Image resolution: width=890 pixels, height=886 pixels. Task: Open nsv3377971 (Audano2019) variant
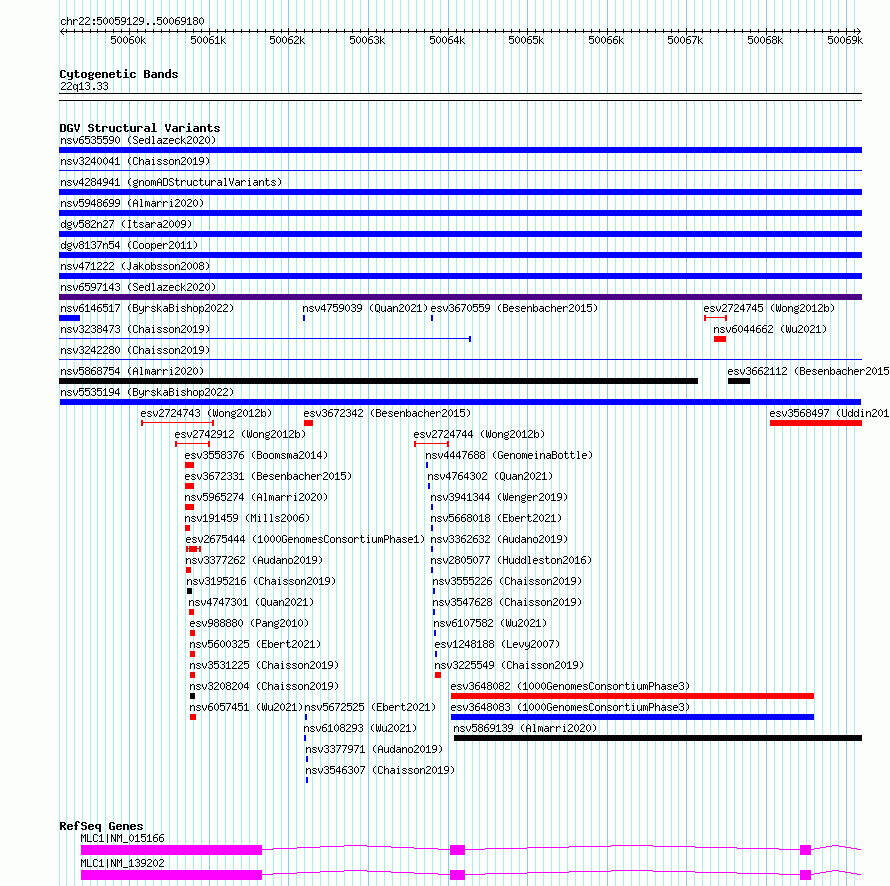click(374, 749)
